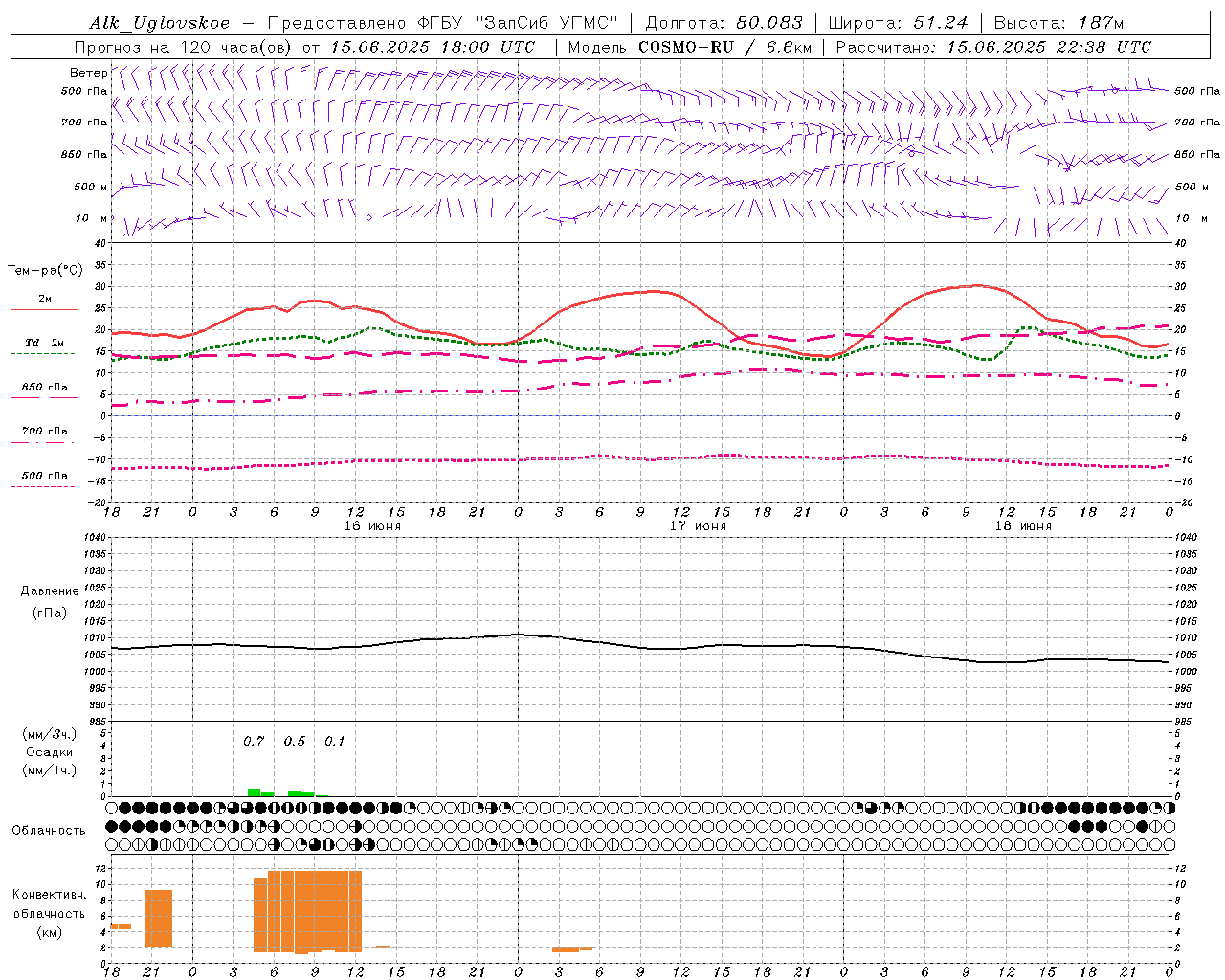Click the 'Тем-ра(°C)' temperature label

tap(45, 271)
